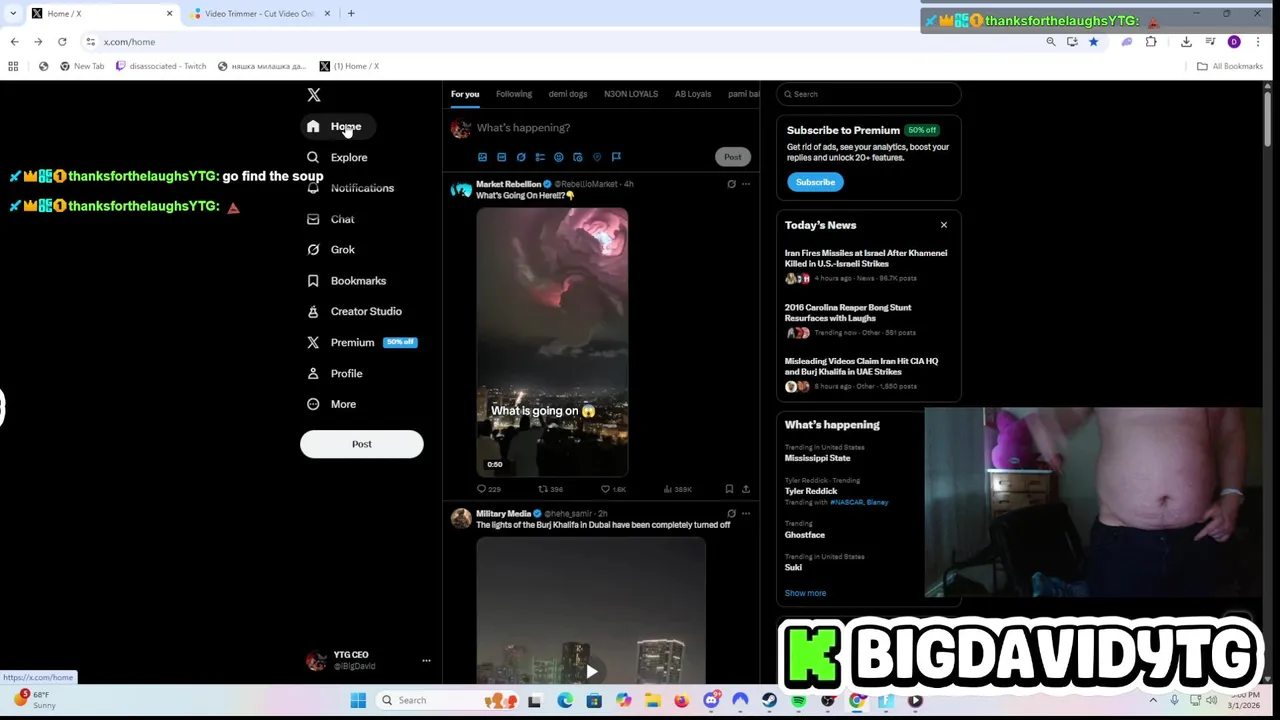Open the Market Rebellion video thumbnail
This screenshot has height=720, width=1280.
point(552,342)
